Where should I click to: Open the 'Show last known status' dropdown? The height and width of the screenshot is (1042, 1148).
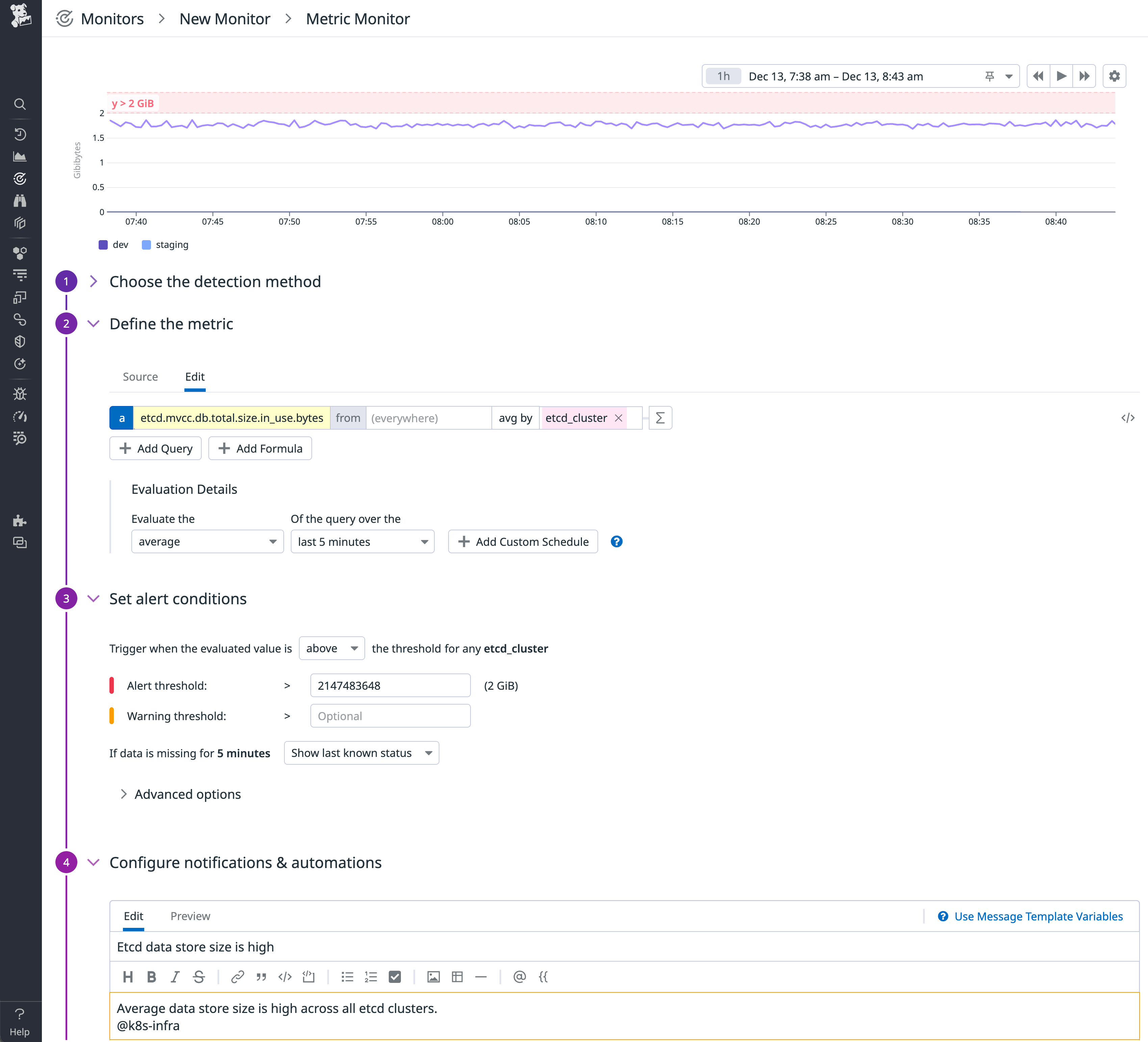pos(361,753)
